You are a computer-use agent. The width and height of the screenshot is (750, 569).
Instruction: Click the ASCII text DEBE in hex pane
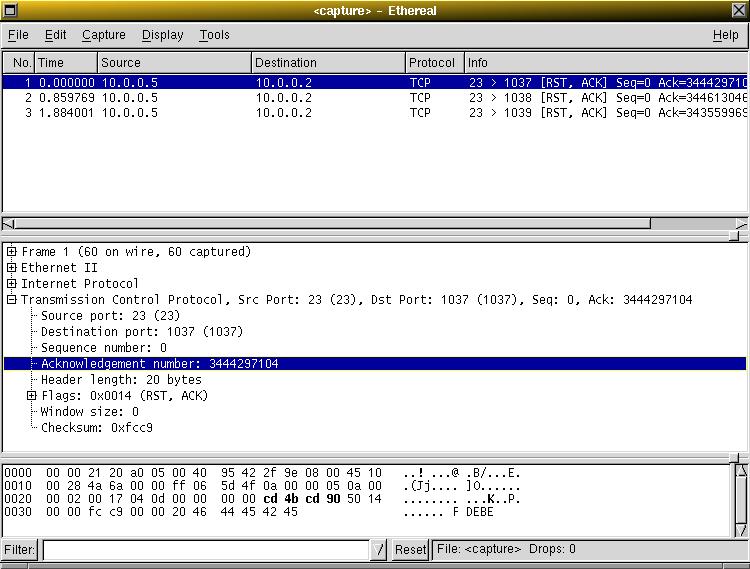click(x=480, y=512)
